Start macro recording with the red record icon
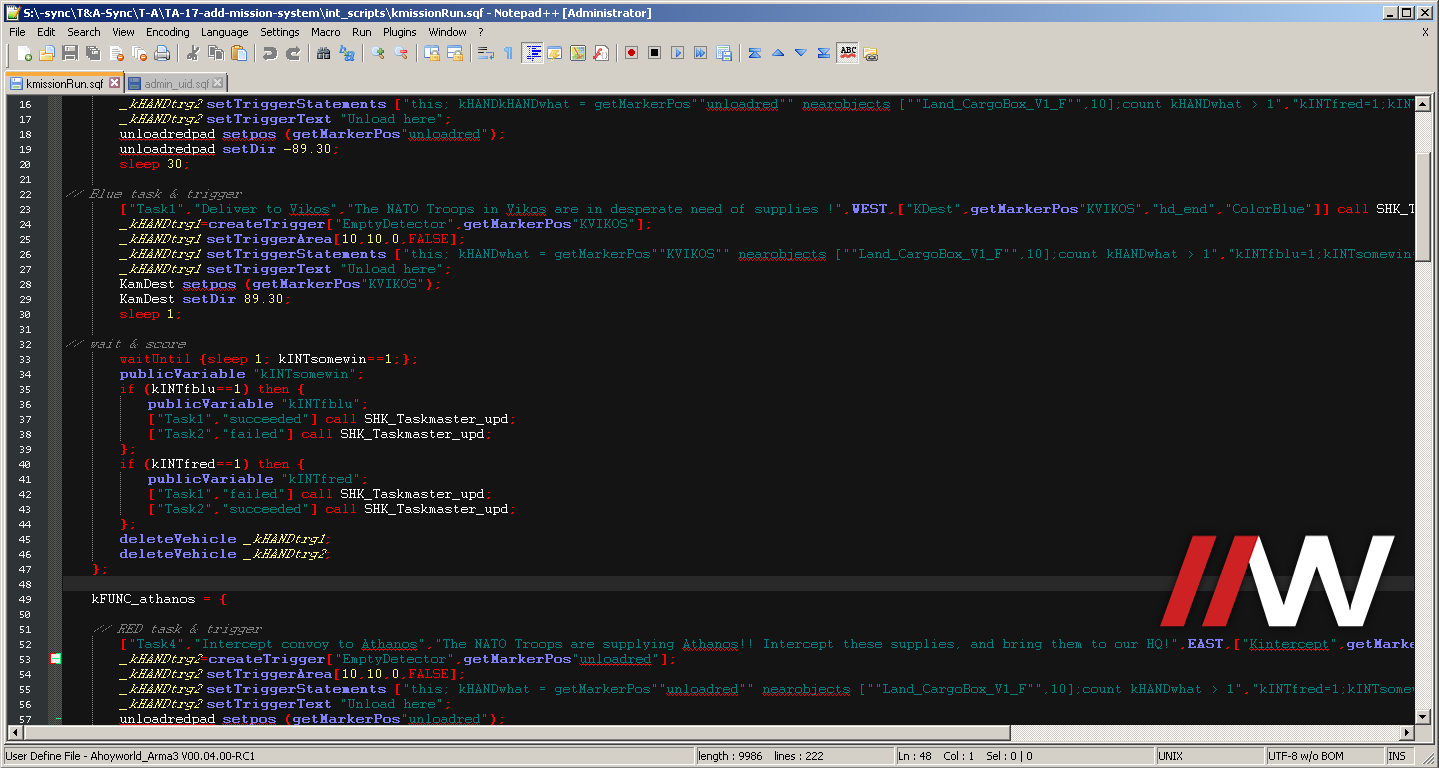This screenshot has height=768, width=1439. pyautogui.click(x=630, y=52)
